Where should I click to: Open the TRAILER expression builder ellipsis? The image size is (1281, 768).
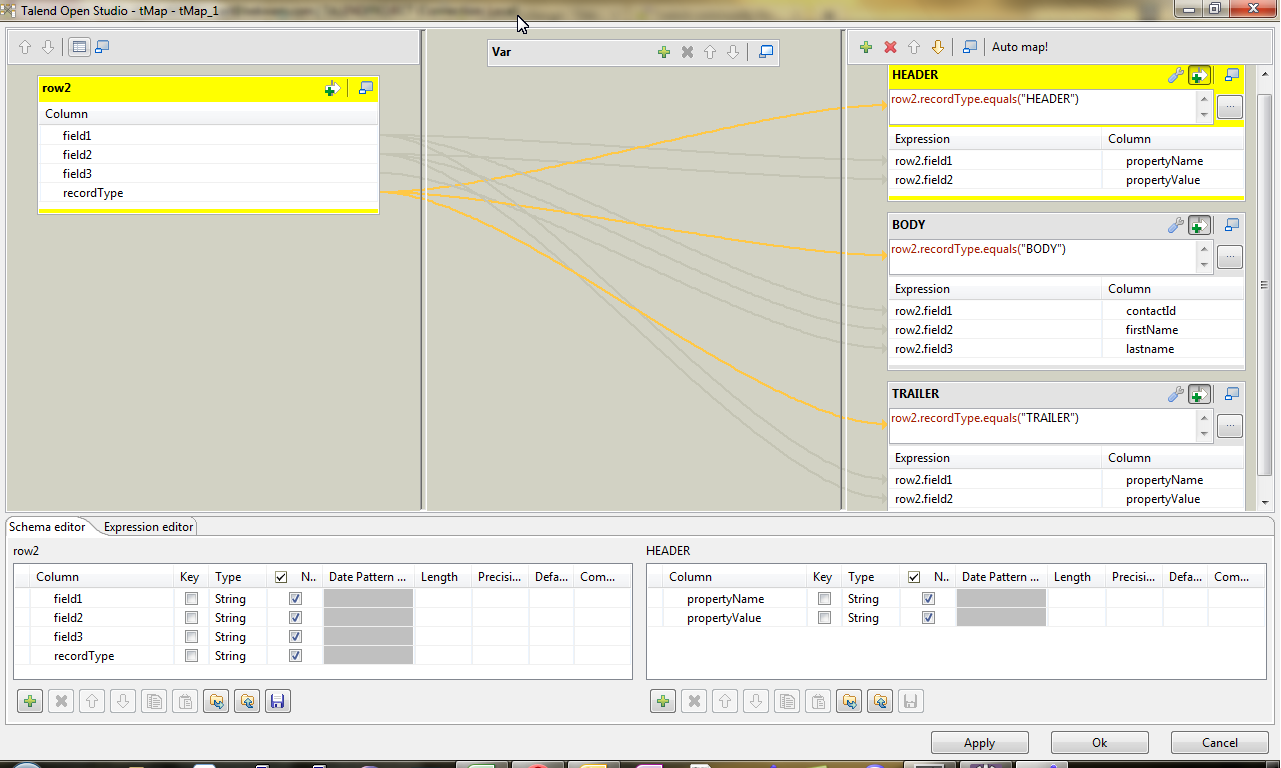tap(1229, 426)
